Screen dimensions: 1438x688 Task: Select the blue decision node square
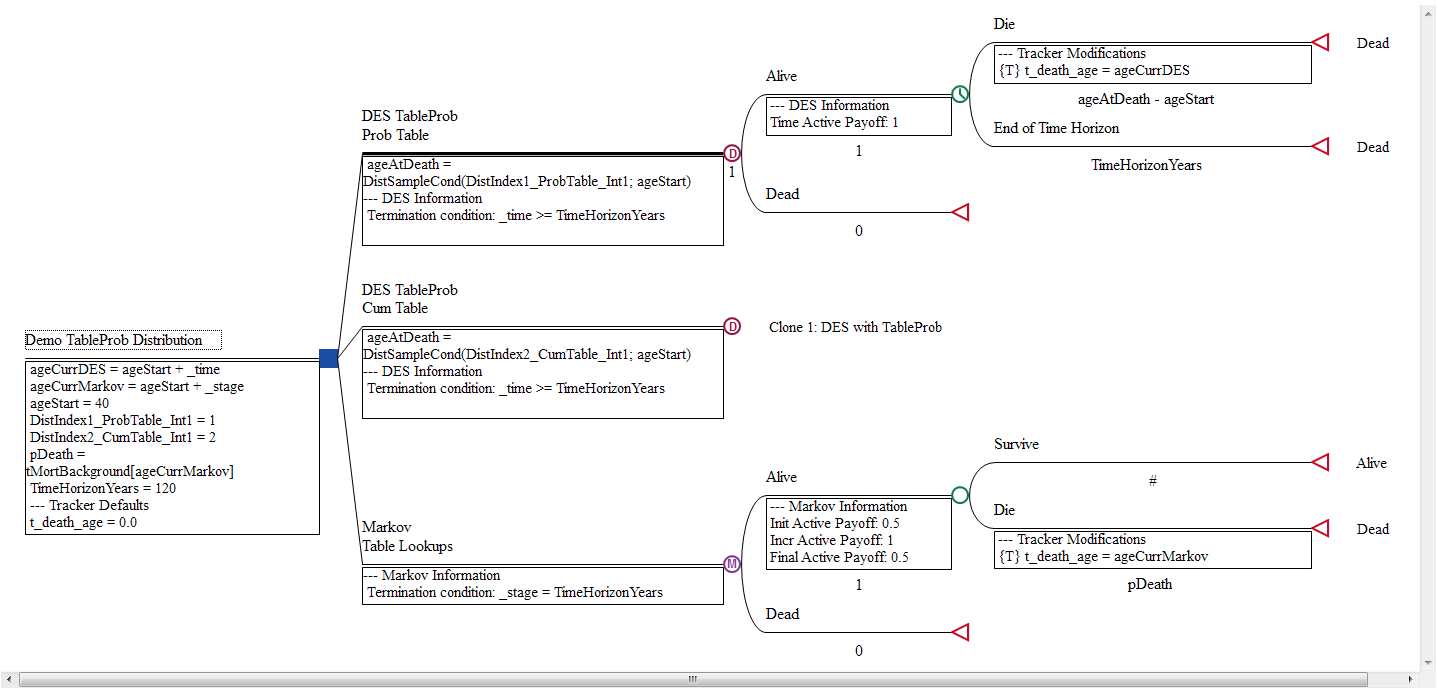coord(328,358)
